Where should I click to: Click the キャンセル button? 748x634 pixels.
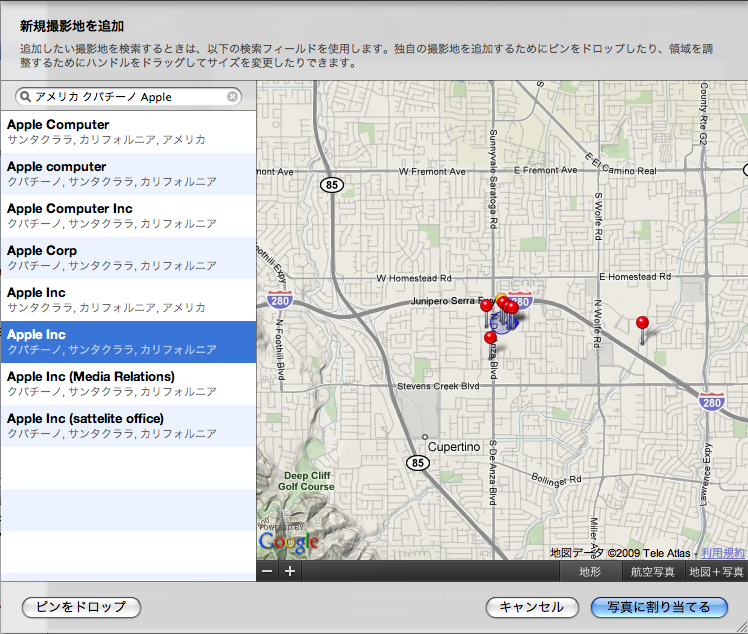click(x=532, y=607)
